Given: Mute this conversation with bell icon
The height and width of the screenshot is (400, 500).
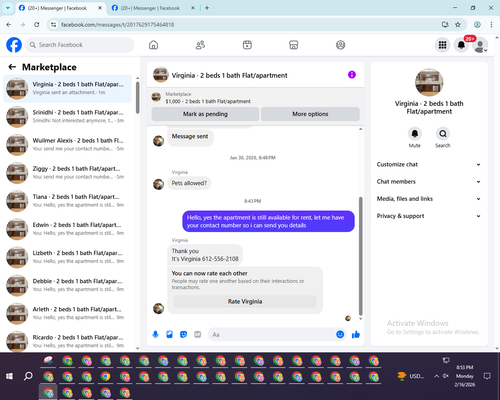Looking at the screenshot, I should point(415,134).
